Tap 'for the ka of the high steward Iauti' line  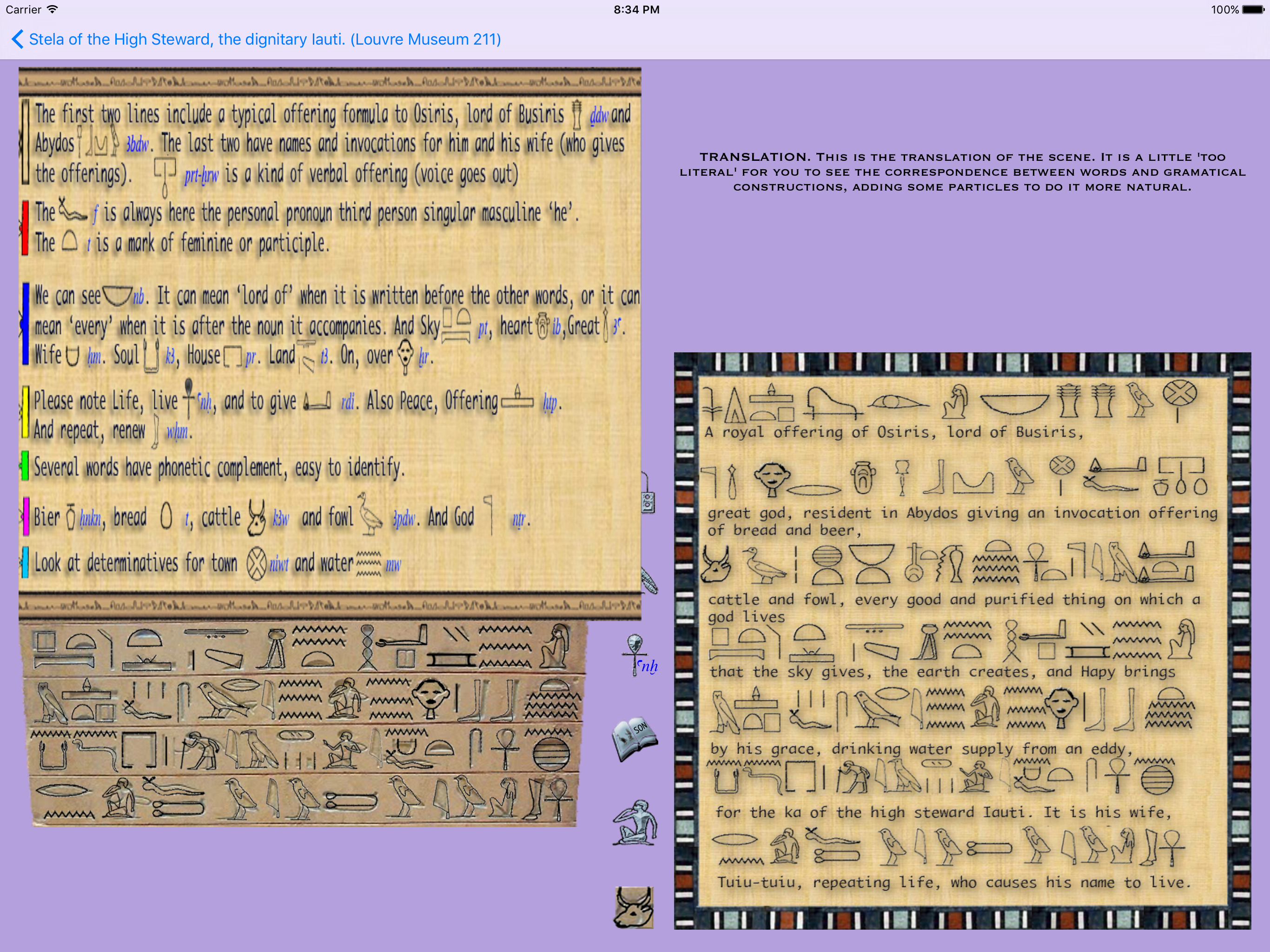point(943,812)
